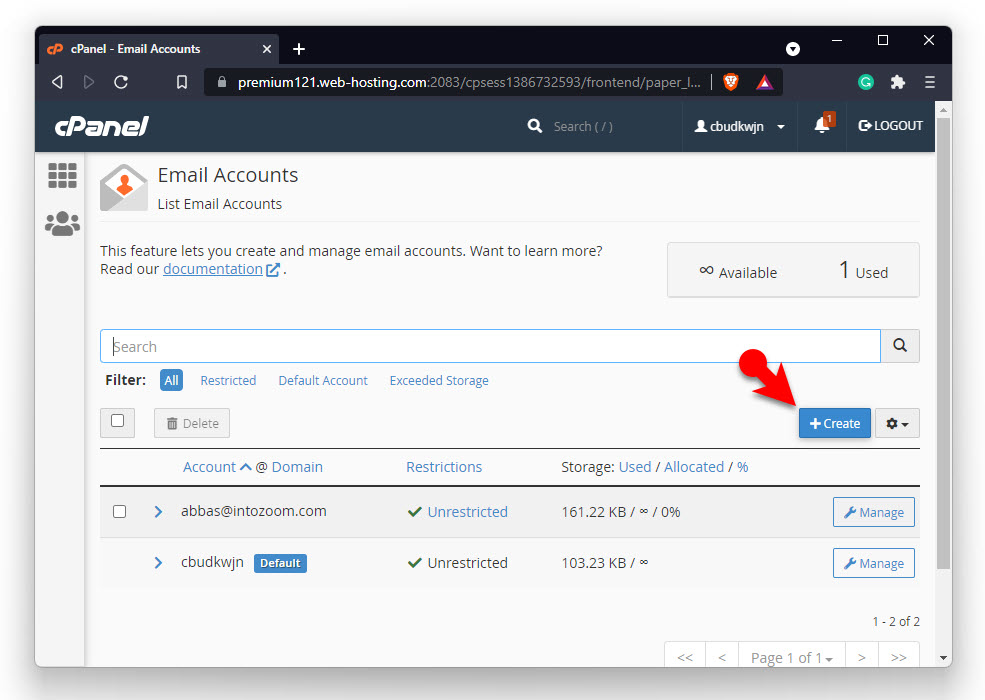
Task: Open the Page 1 of 1 dropdown
Action: (792, 657)
